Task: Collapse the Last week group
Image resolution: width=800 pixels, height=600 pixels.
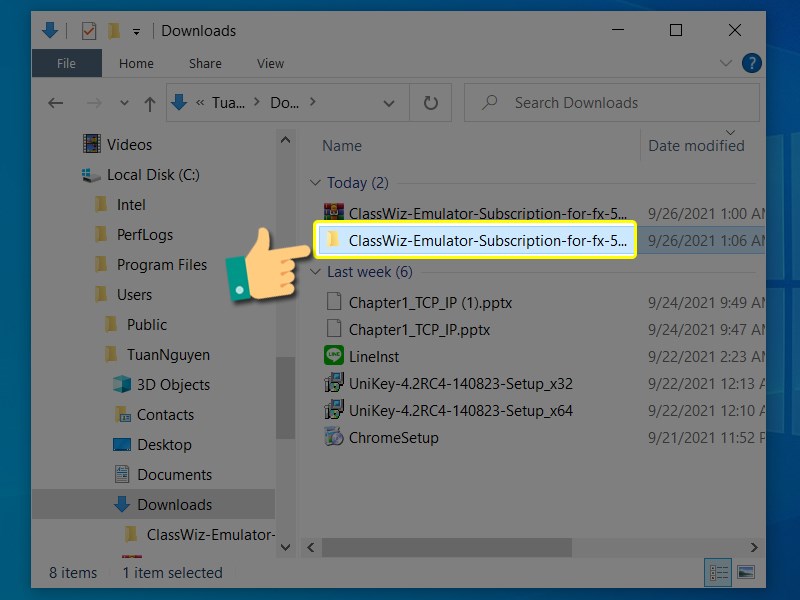Action: pos(316,272)
